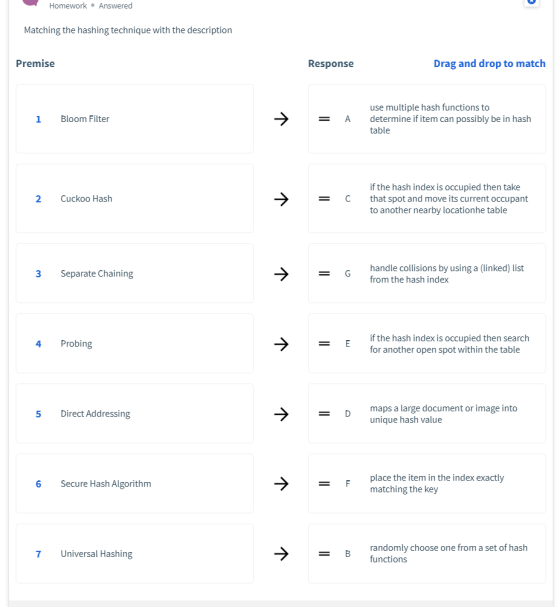
Task: Click drag handle icon for response G
Action: [x=324, y=274]
